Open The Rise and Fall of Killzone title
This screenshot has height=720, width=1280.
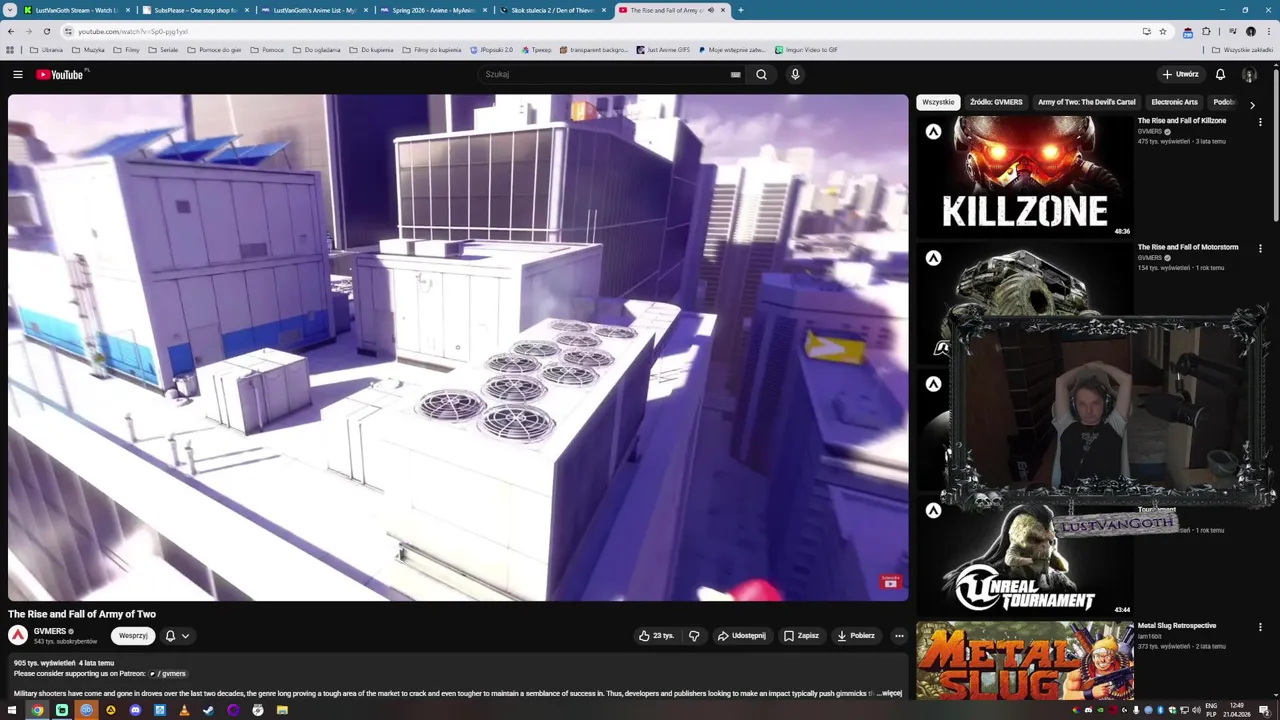1181,121
